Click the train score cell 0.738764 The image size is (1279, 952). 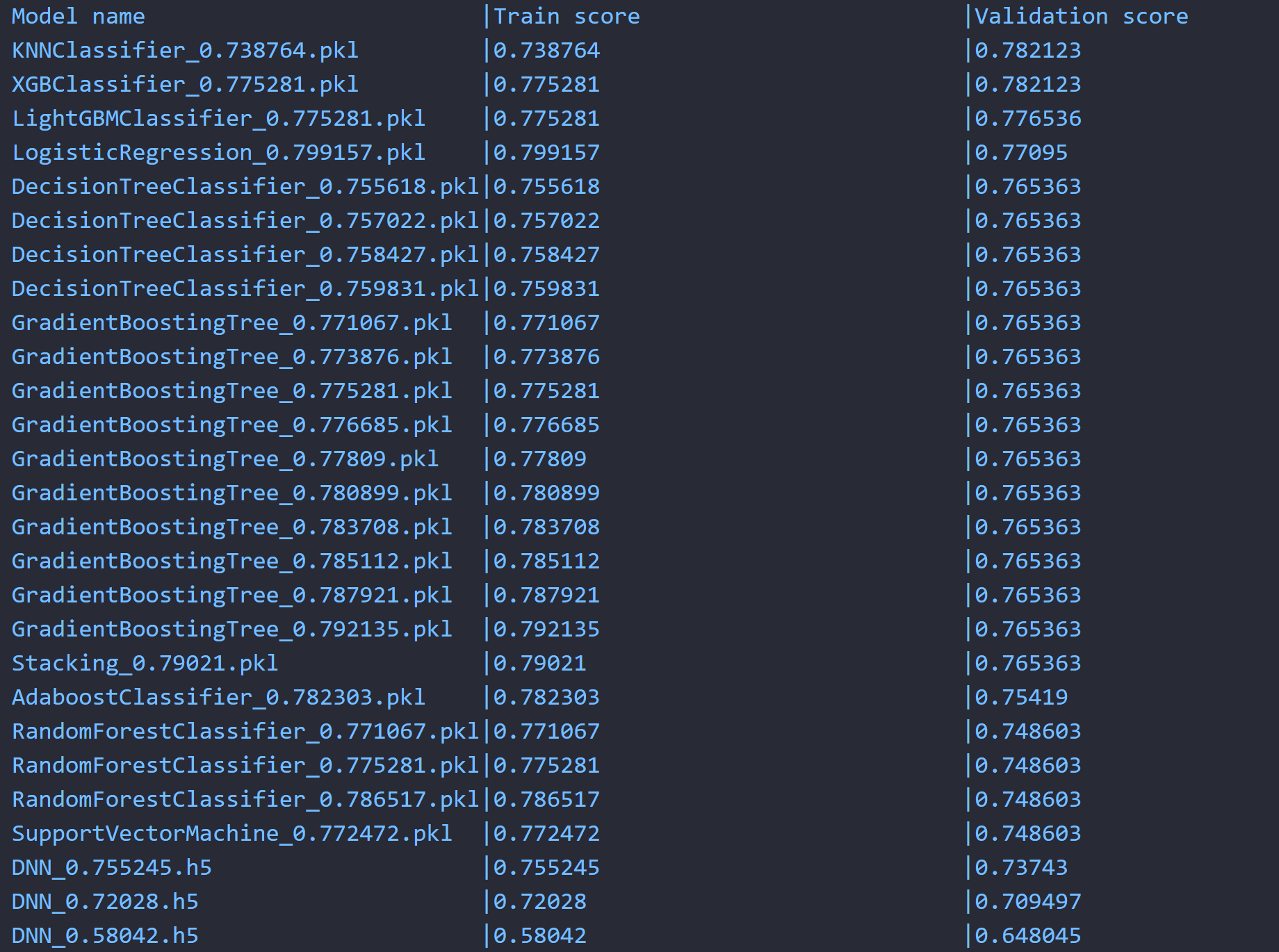pyautogui.click(x=547, y=51)
